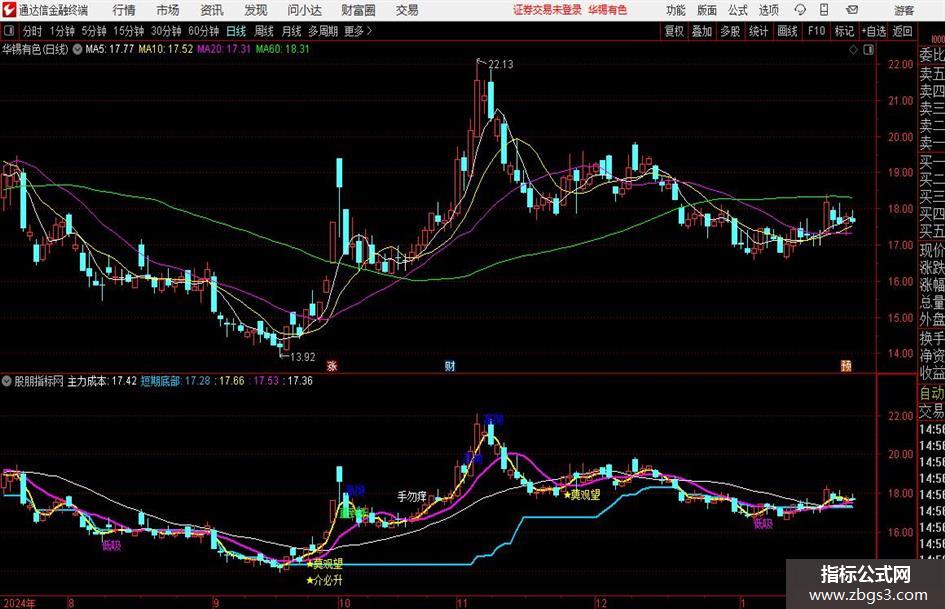Switch to 1分钟 period tab
Screen dimensions: 945x609
(62, 31)
